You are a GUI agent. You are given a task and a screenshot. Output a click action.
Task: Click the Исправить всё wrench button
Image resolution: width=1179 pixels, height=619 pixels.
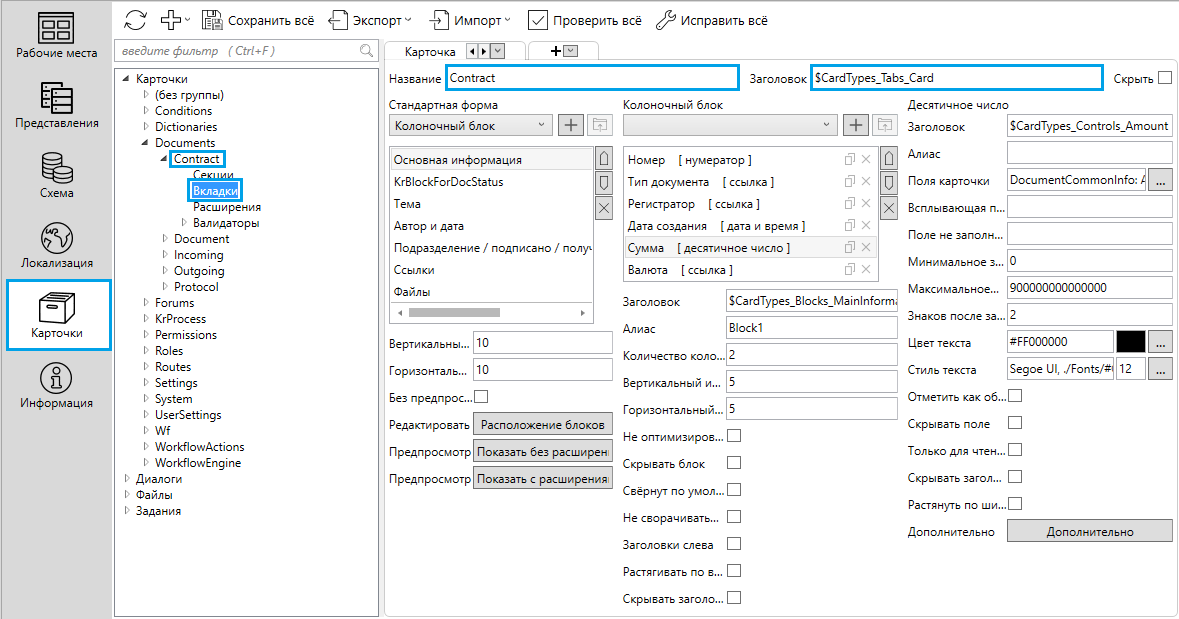tap(711, 20)
